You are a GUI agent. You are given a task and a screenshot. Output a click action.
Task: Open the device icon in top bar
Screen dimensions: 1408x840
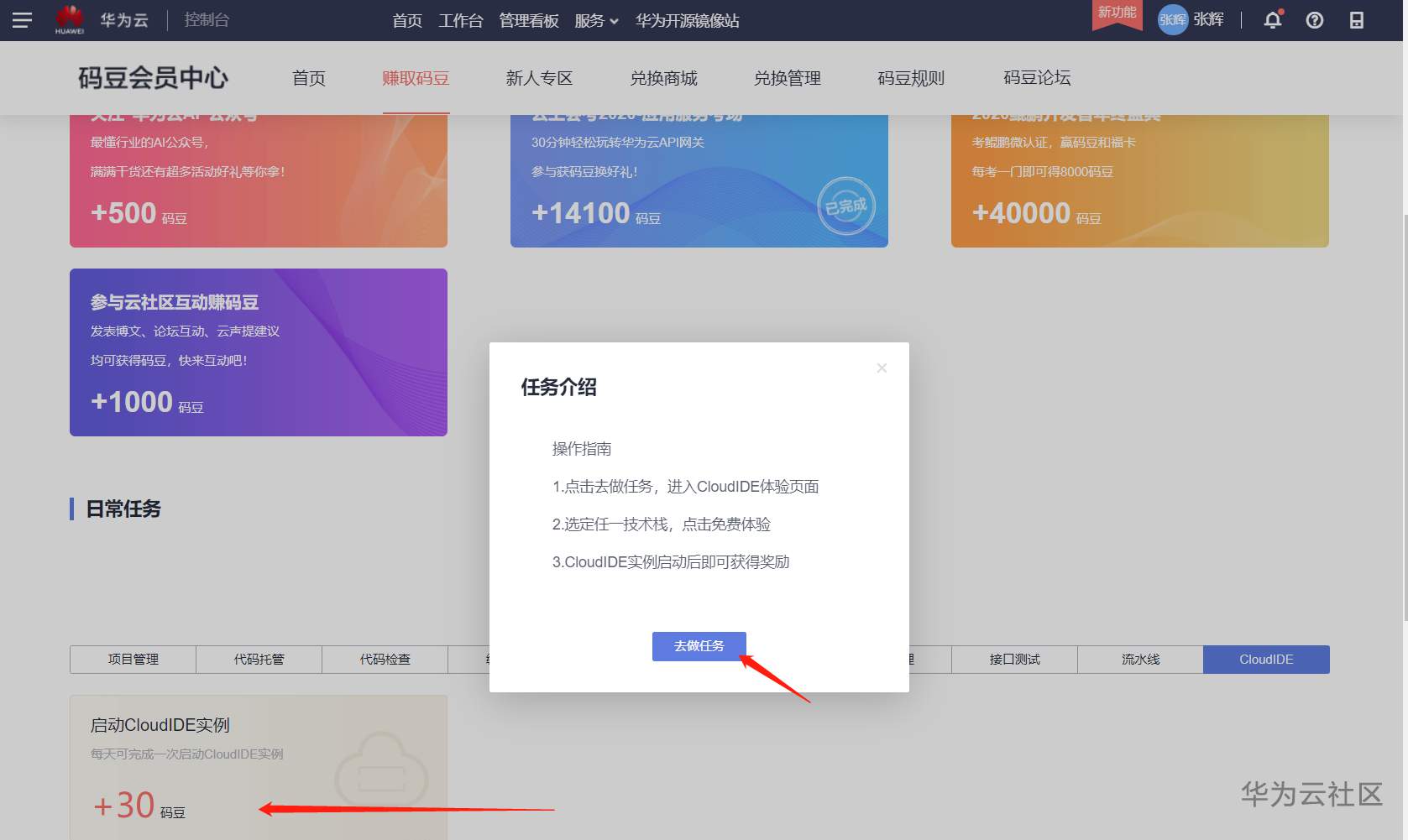1357,20
